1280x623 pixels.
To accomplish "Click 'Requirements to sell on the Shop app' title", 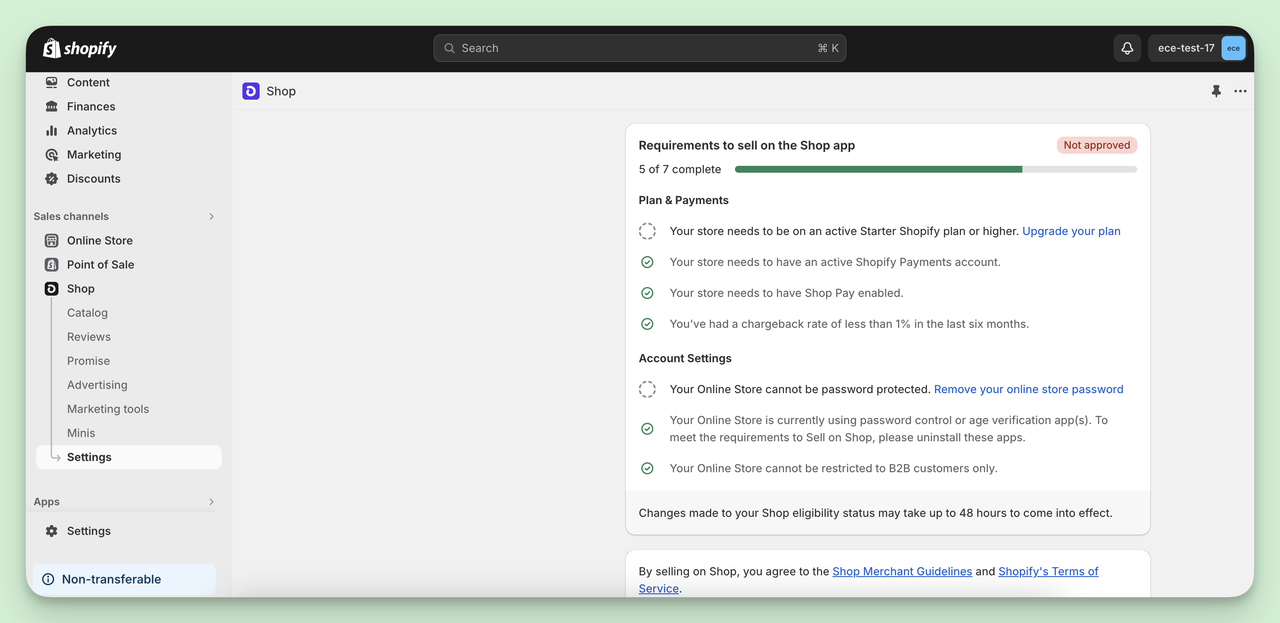I will [747, 145].
